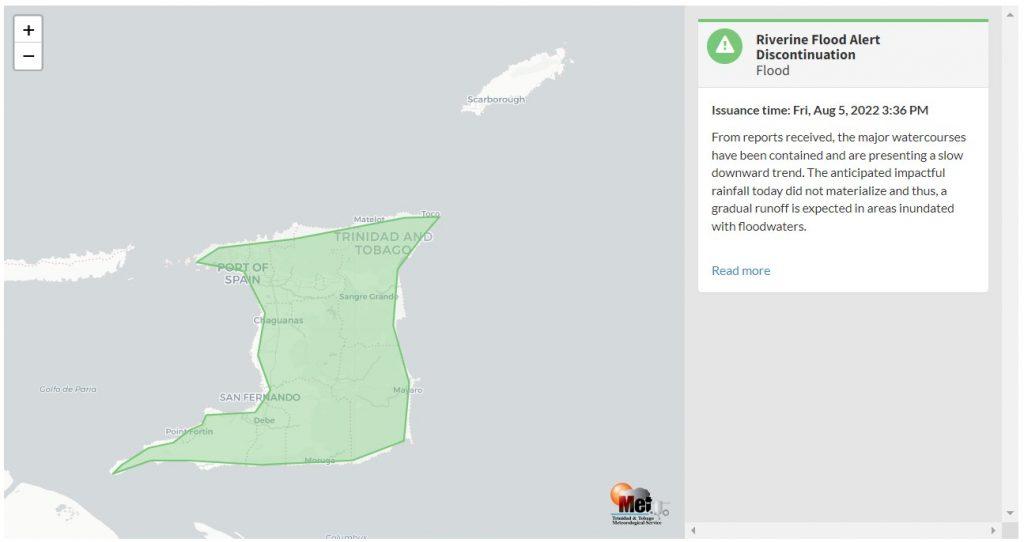Viewport: 1024px width, 542px height.
Task: Click the Met Service logo on map
Action: click(637, 504)
